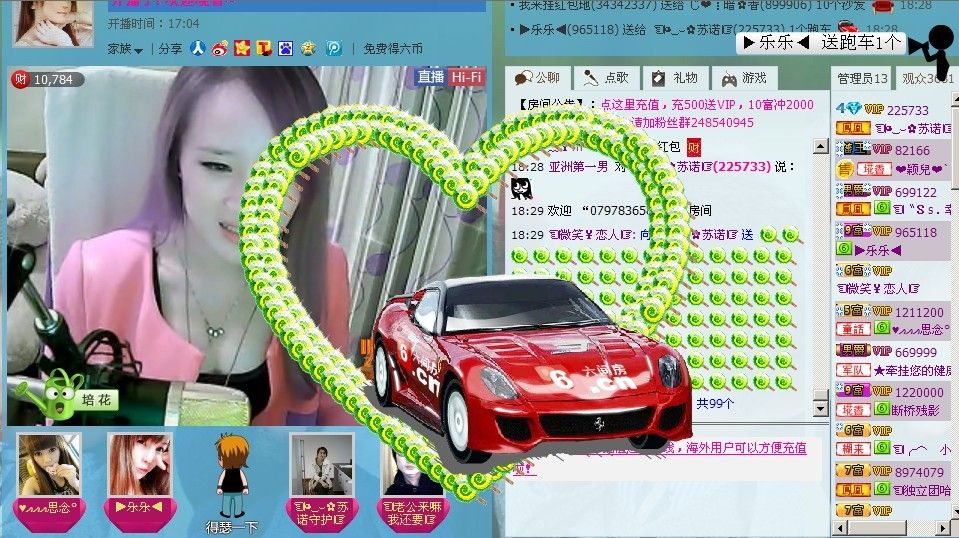Open the 游戏 games tab
This screenshot has height=538, width=959.
(744, 78)
